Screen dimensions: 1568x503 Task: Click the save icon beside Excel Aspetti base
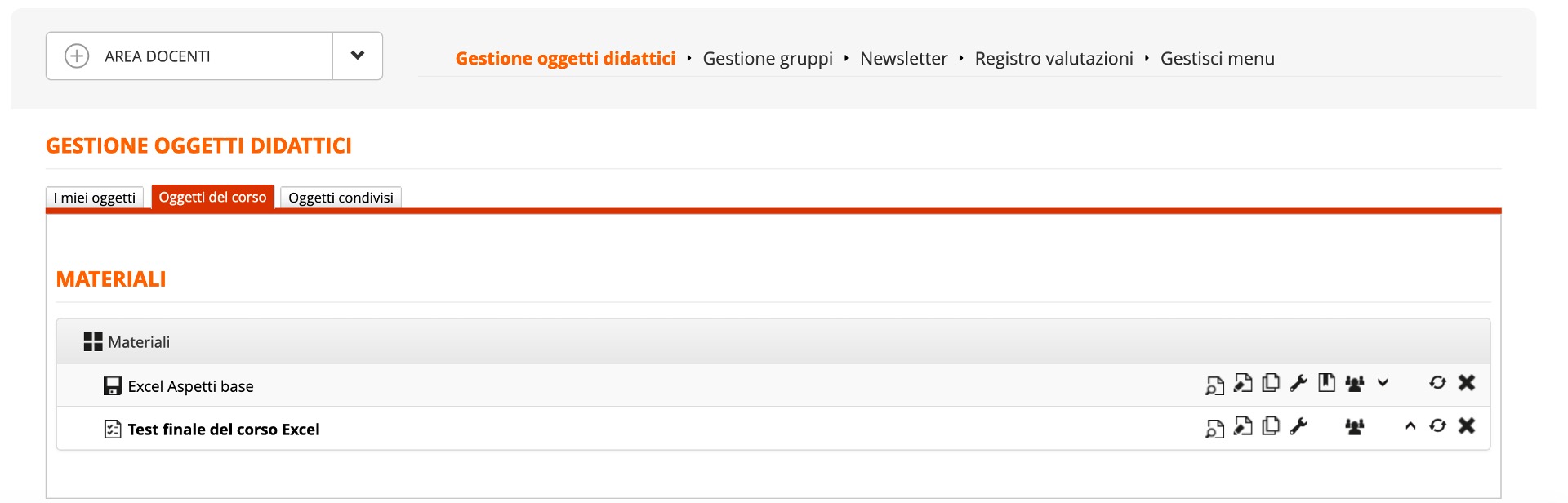pyautogui.click(x=111, y=385)
